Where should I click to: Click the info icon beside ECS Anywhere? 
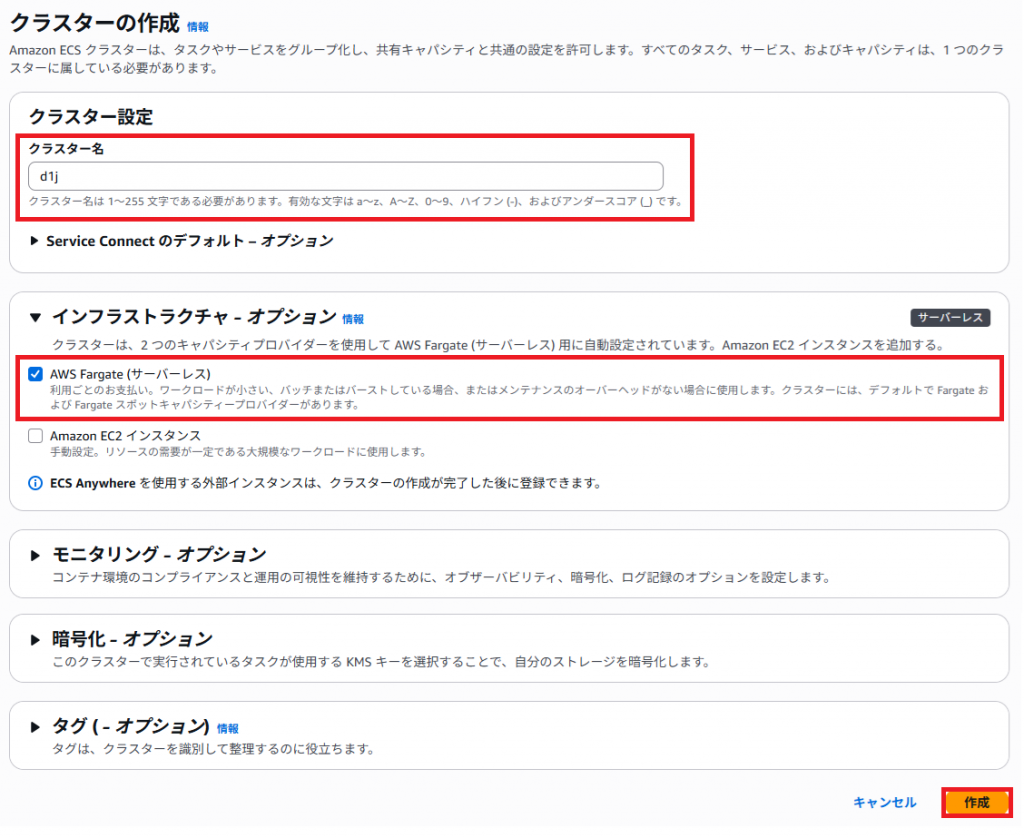(36, 483)
